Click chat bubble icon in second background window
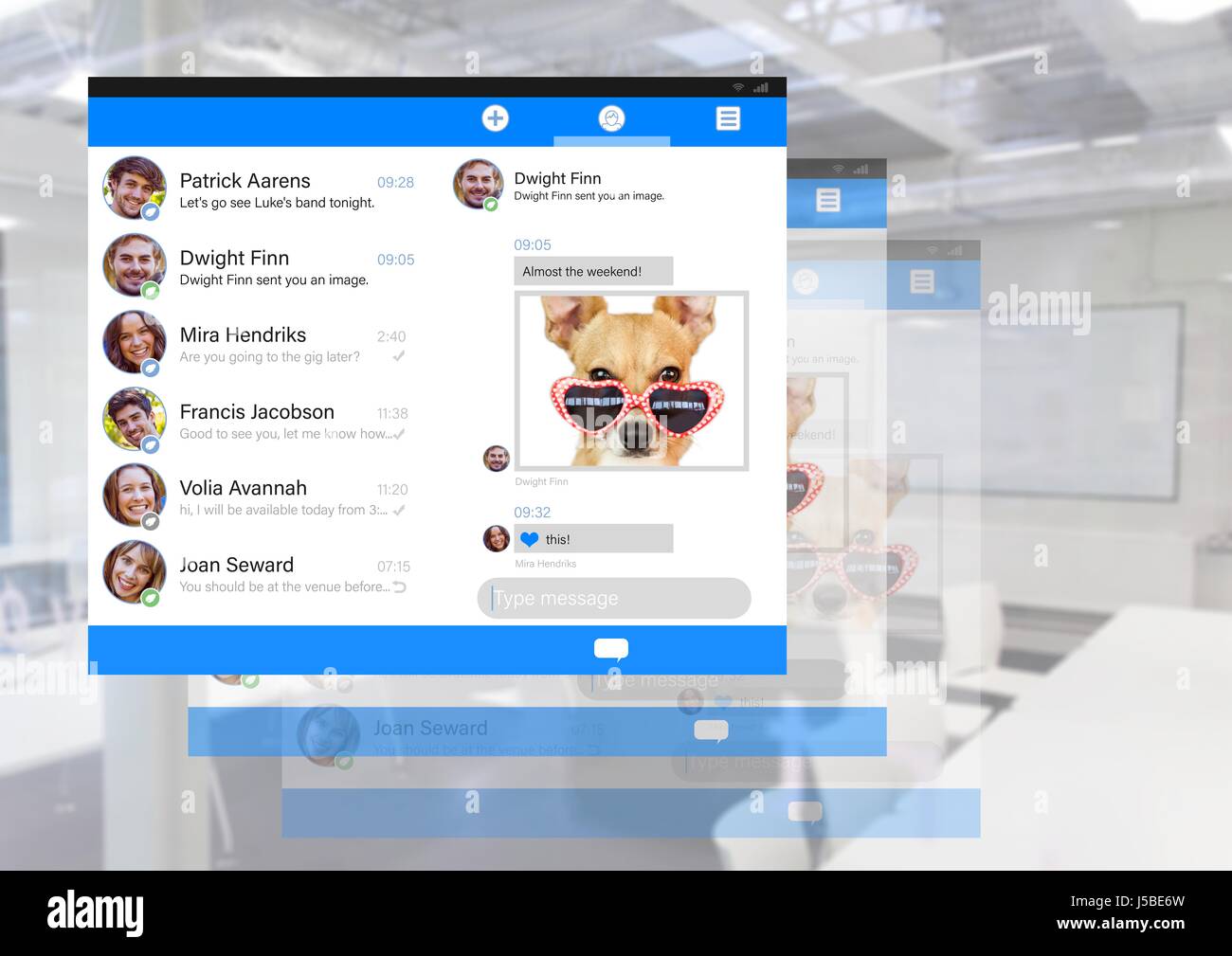Image resolution: width=1232 pixels, height=956 pixels. pyautogui.click(x=711, y=731)
